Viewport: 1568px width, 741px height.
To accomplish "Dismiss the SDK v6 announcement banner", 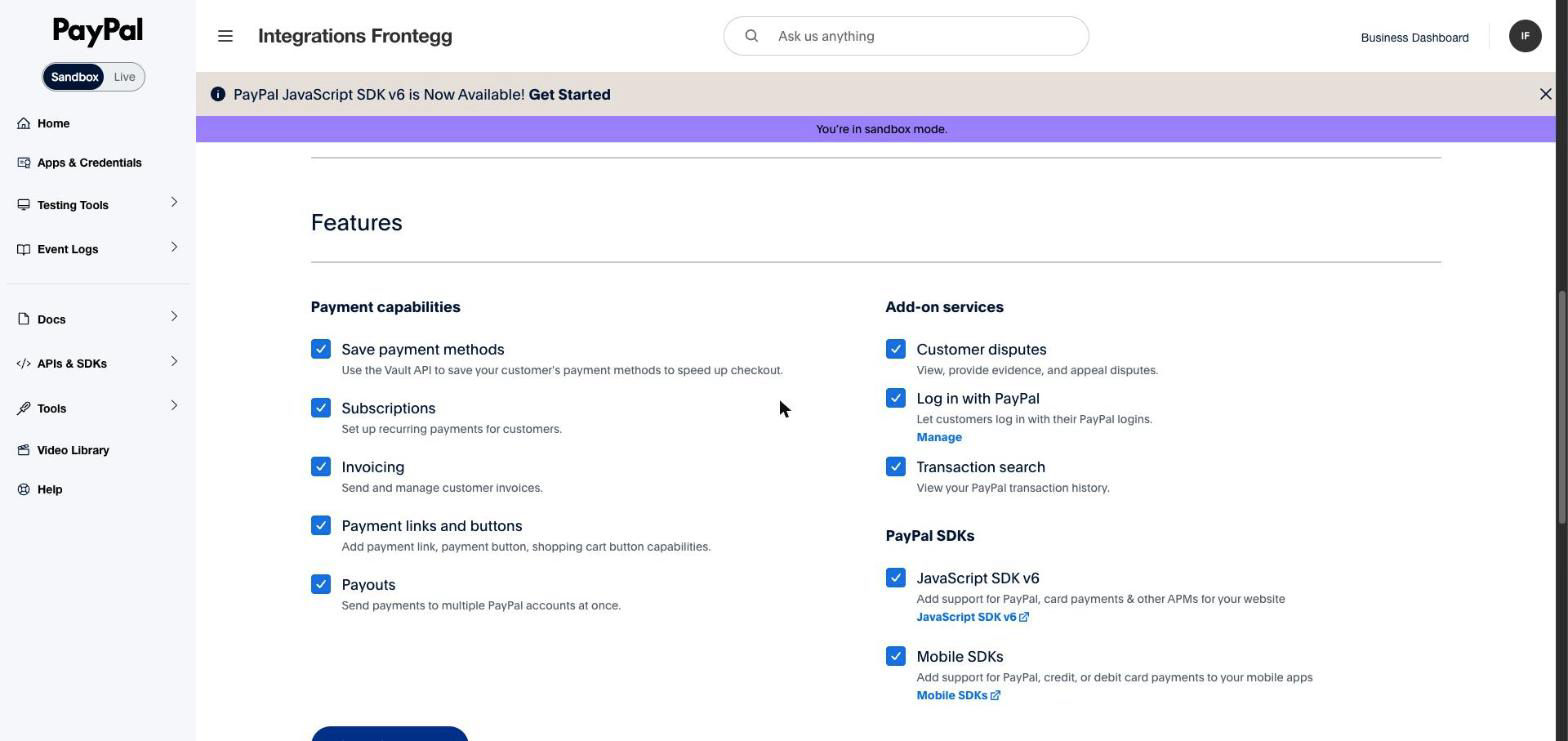I will pyautogui.click(x=1545, y=94).
